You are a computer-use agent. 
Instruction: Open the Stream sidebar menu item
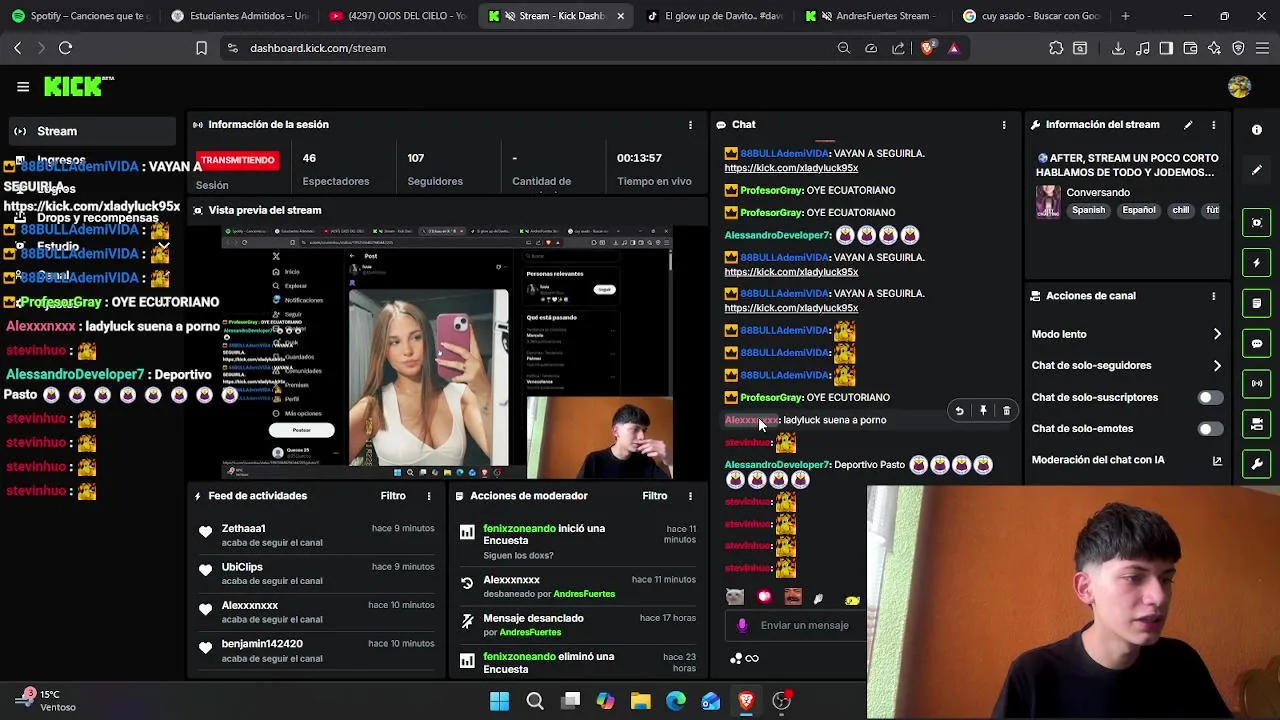click(90, 131)
